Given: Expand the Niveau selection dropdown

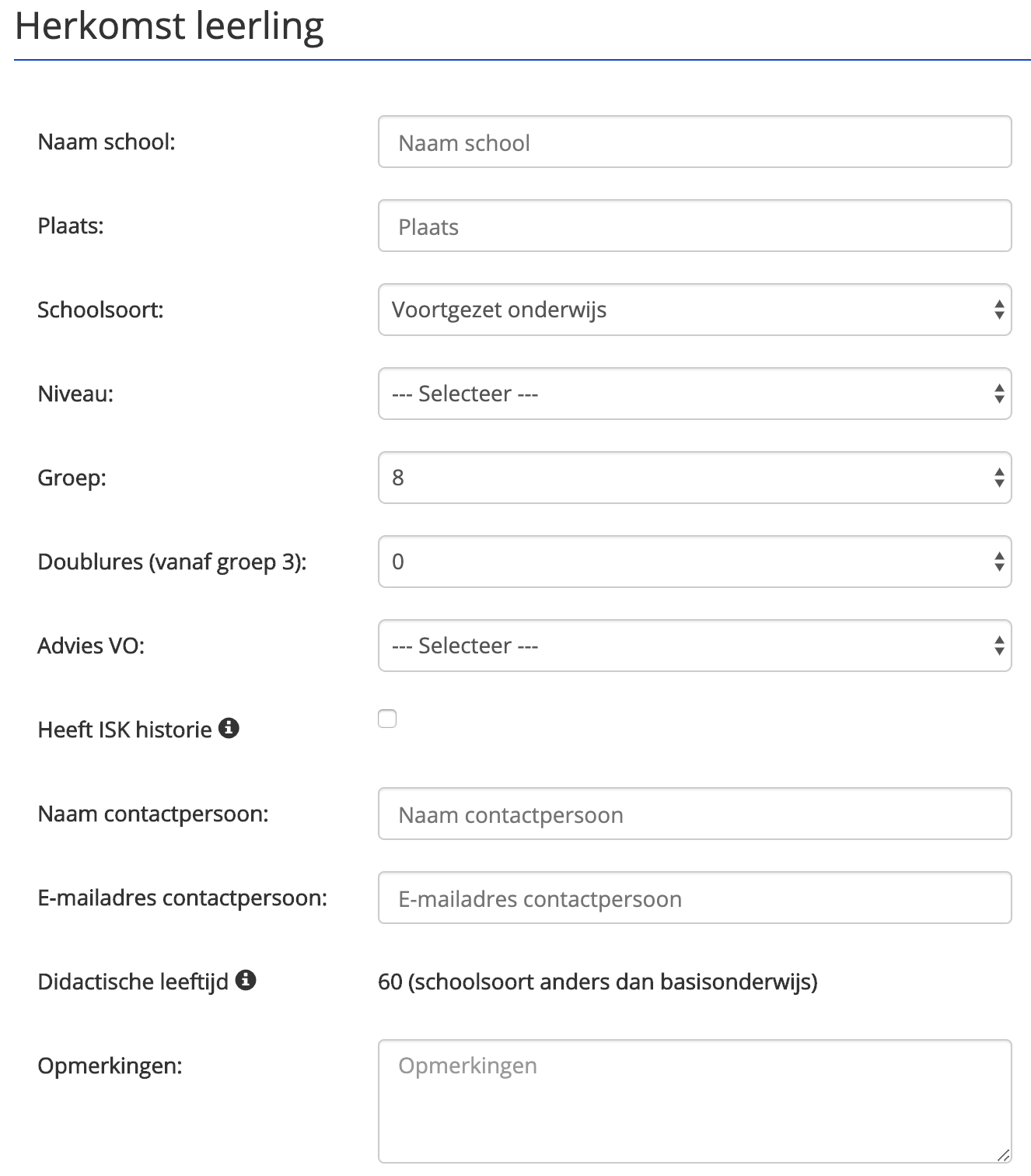Looking at the screenshot, I should click(x=694, y=394).
